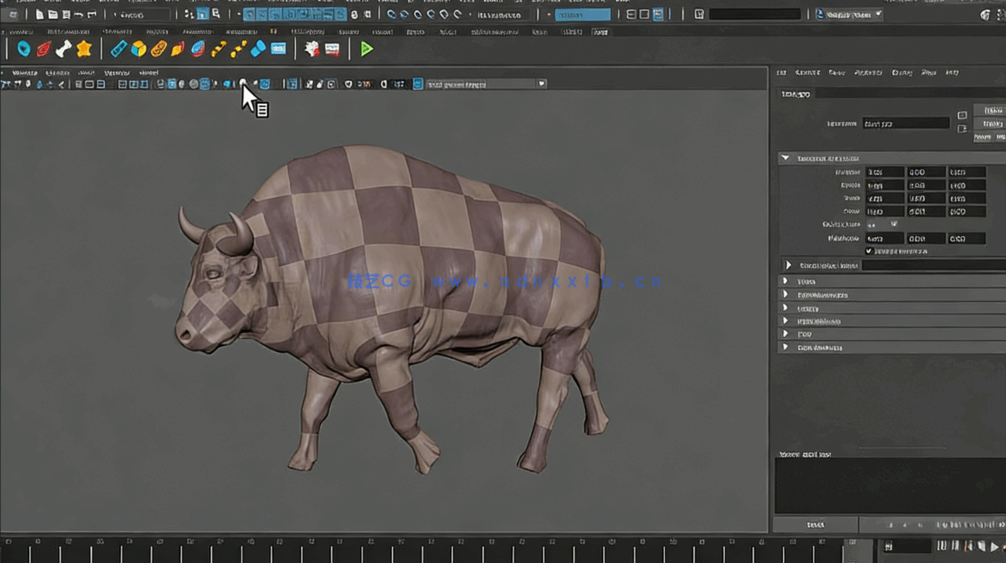Click the Select button at Attribute Editor bottom

point(815,525)
